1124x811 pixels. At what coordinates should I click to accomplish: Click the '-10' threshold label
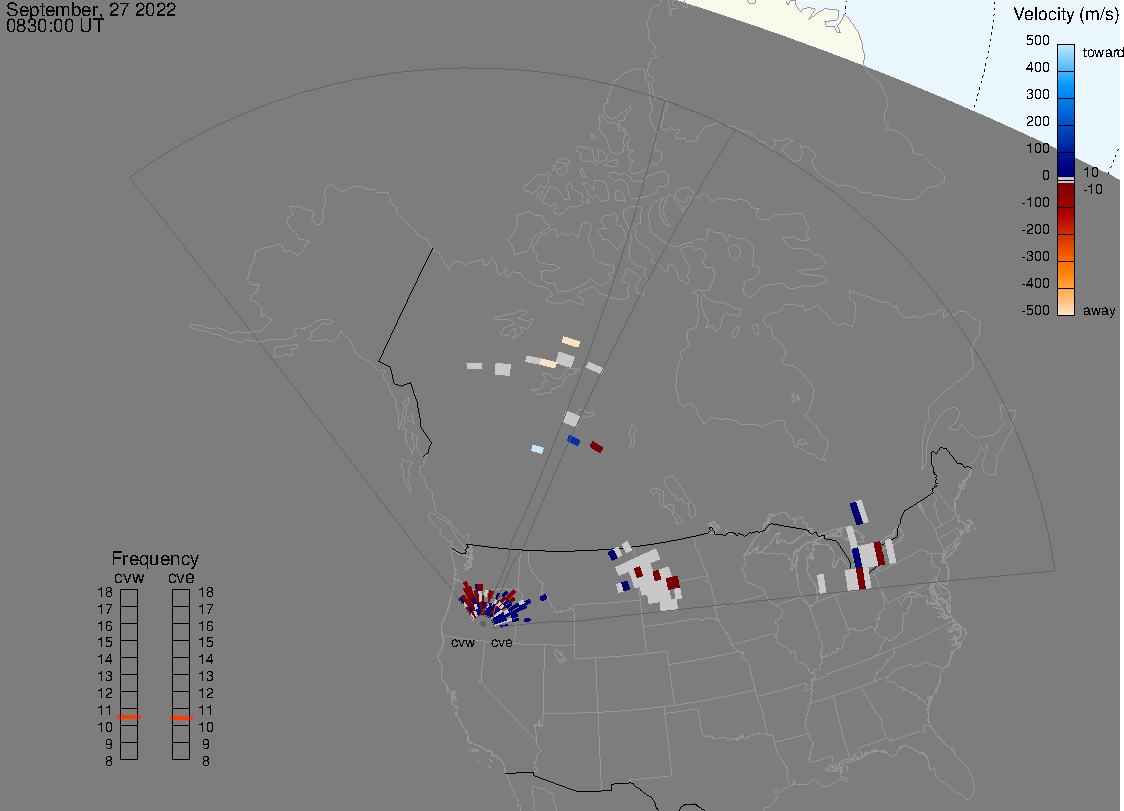click(1092, 189)
